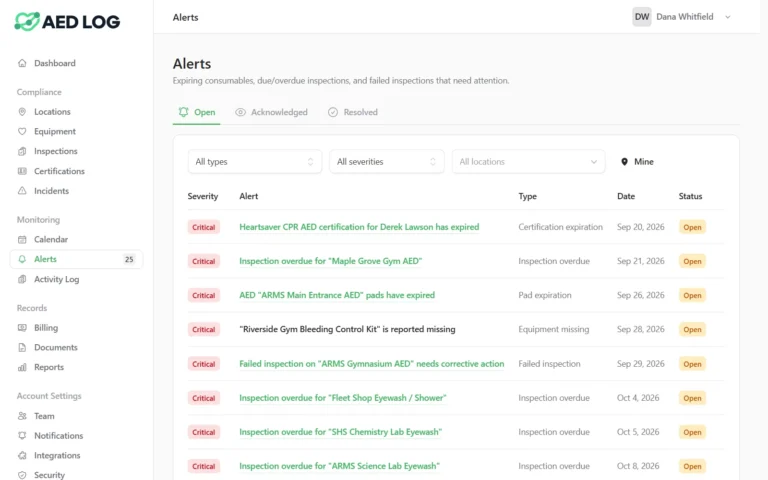Click the Certifications card icon

pos(22,171)
